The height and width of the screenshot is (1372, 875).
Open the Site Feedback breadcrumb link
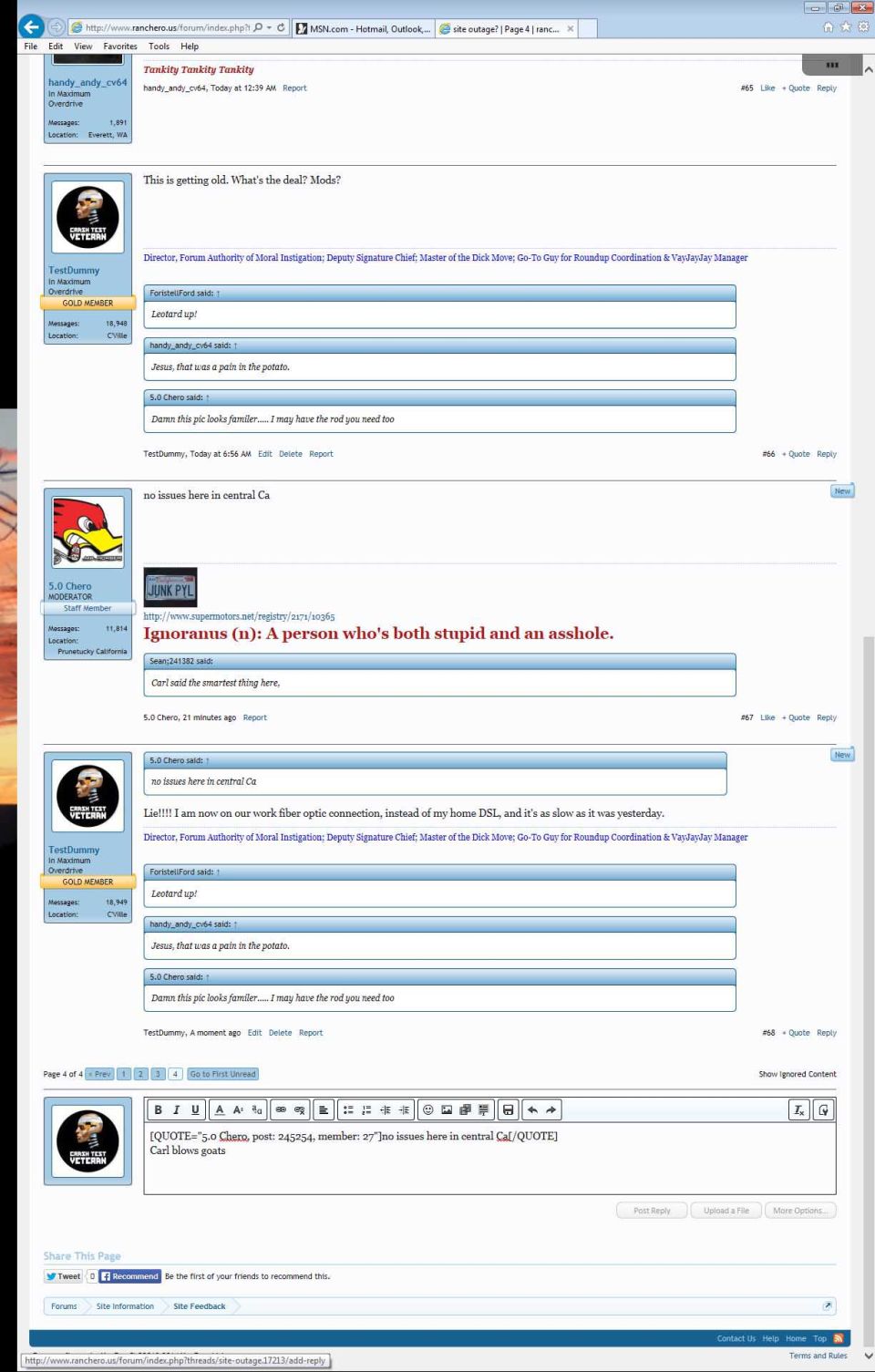pyautogui.click(x=200, y=1306)
